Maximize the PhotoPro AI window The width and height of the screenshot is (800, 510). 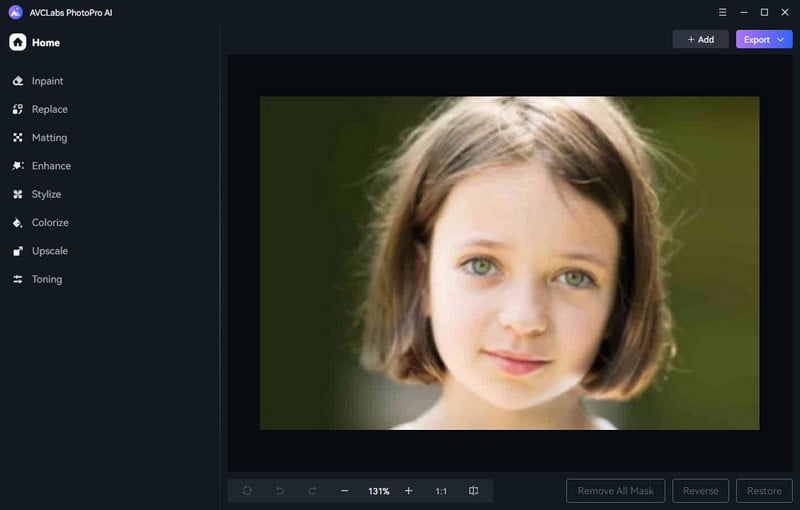point(764,12)
